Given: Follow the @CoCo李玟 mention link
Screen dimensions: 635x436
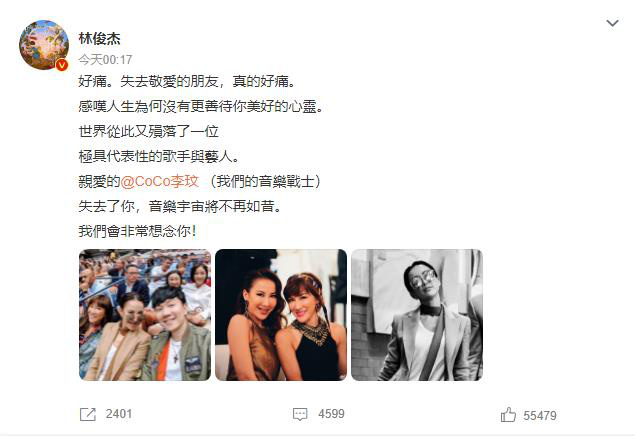Looking at the screenshot, I should pyautogui.click(x=160, y=181).
